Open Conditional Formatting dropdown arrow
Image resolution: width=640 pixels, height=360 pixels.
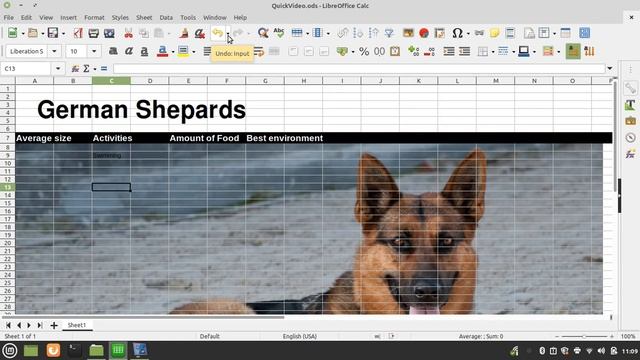(x=558, y=52)
